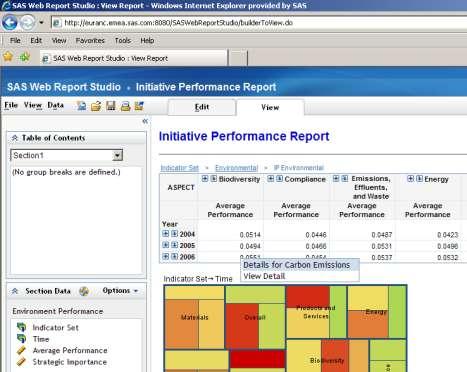
Task: Click the Favorites star icon
Action: (x=8, y=57)
